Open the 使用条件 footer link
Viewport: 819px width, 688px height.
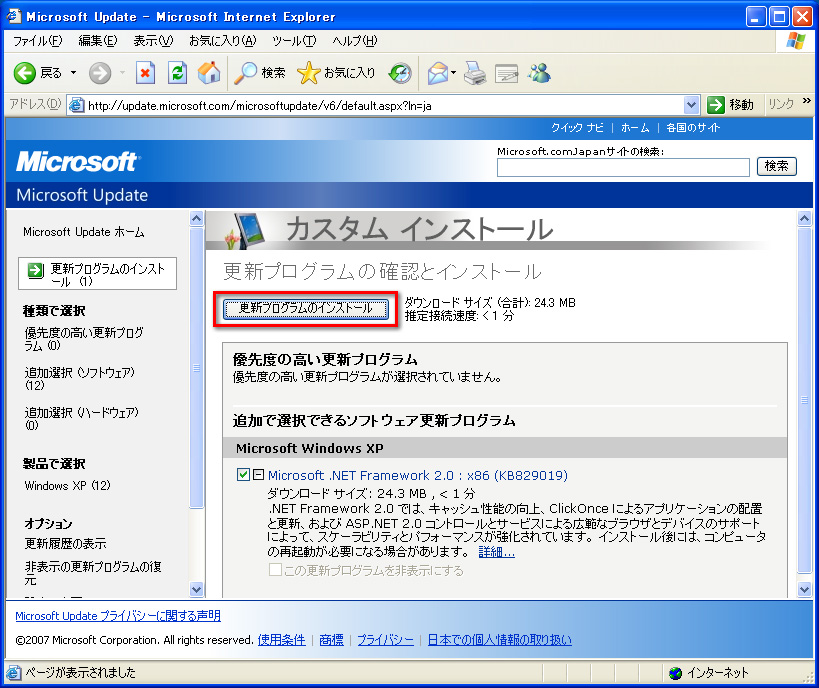click(x=282, y=640)
